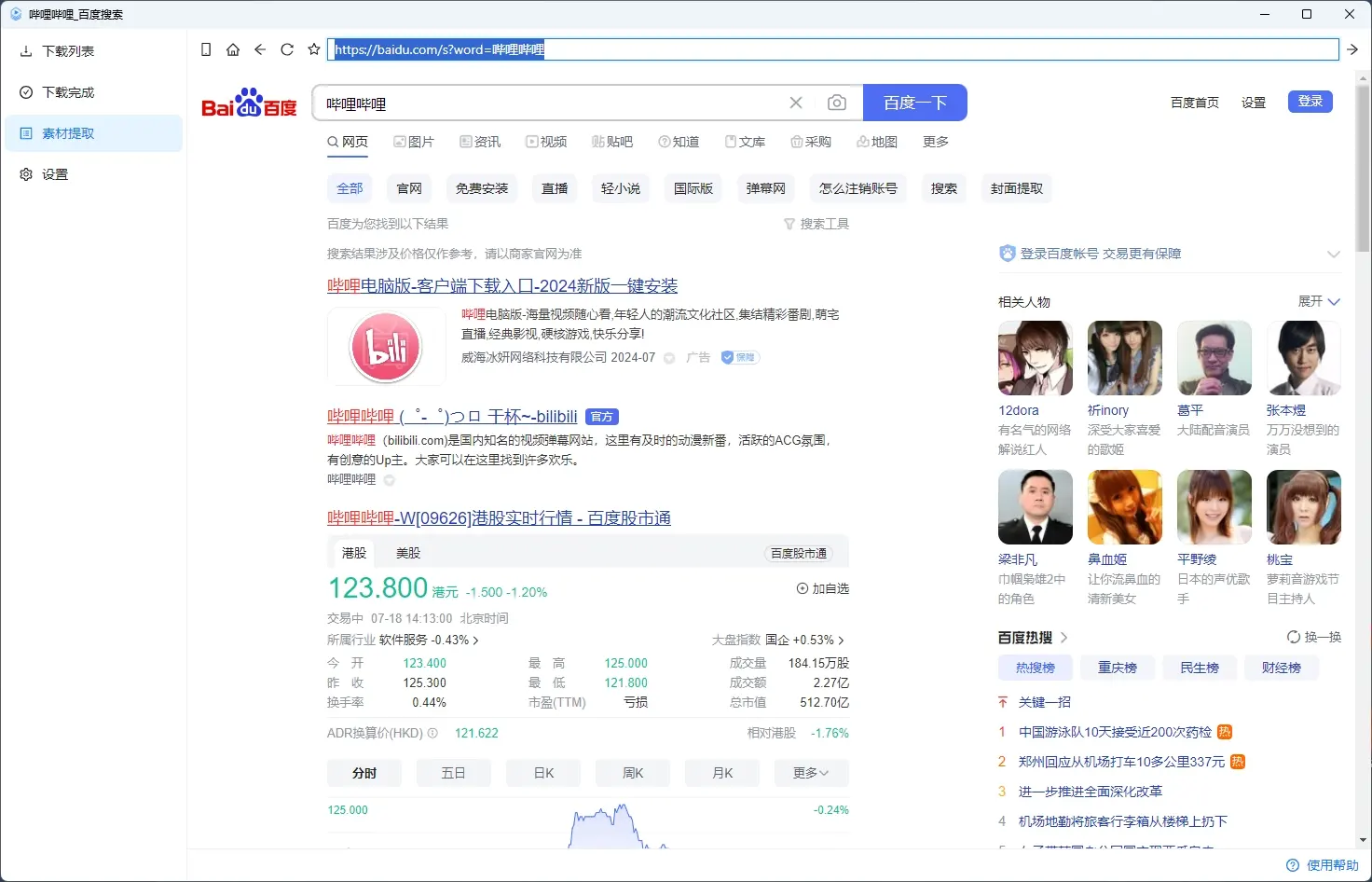
Task: Select the 网页 search tab
Action: click(x=348, y=142)
